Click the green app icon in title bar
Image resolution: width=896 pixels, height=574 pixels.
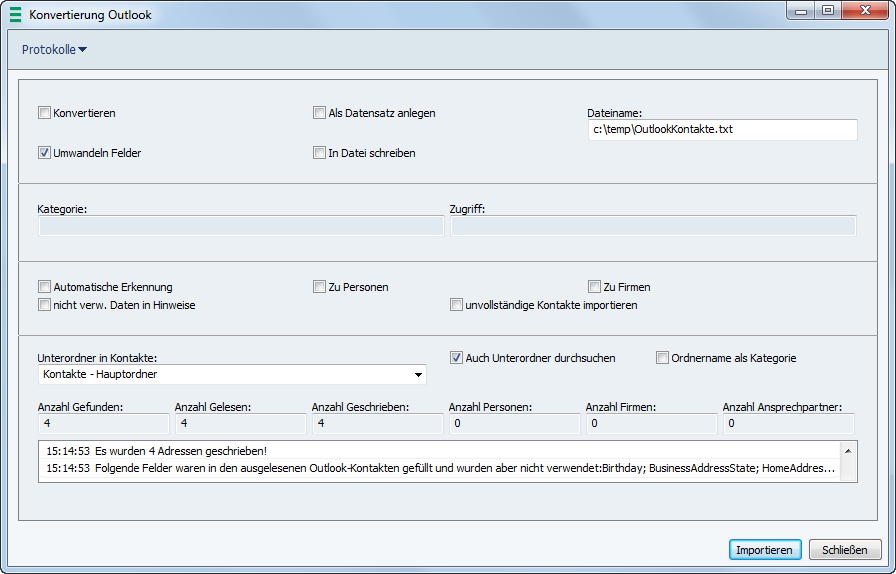click(15, 15)
